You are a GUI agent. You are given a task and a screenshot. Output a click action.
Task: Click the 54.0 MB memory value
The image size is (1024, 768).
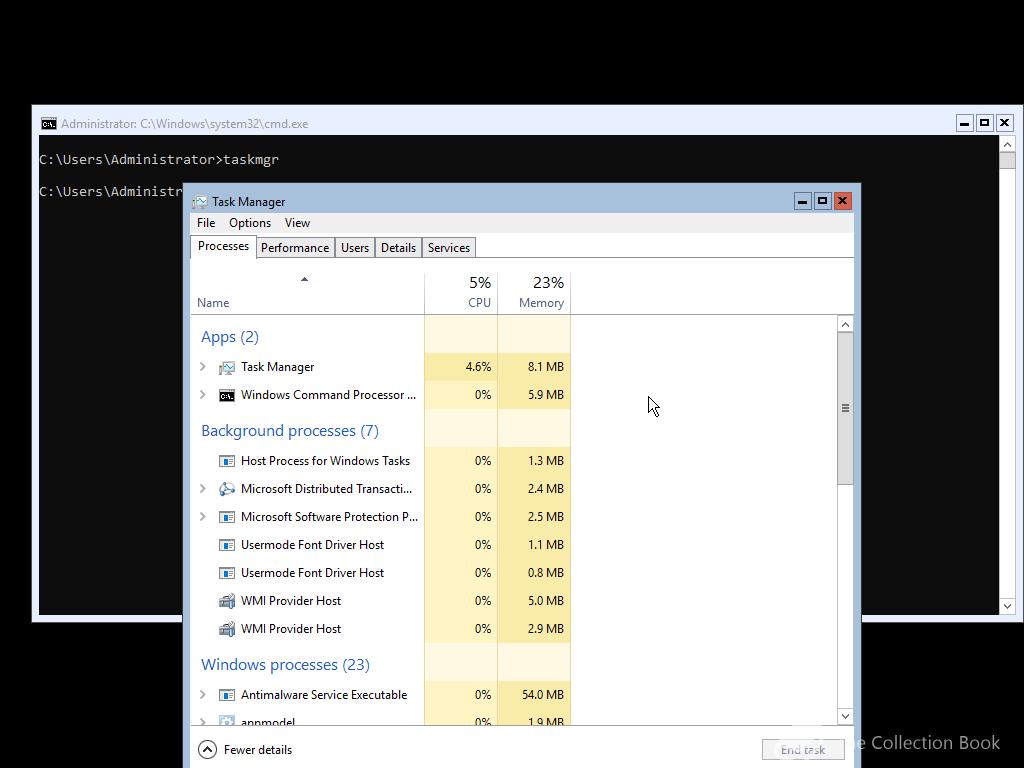tap(543, 695)
